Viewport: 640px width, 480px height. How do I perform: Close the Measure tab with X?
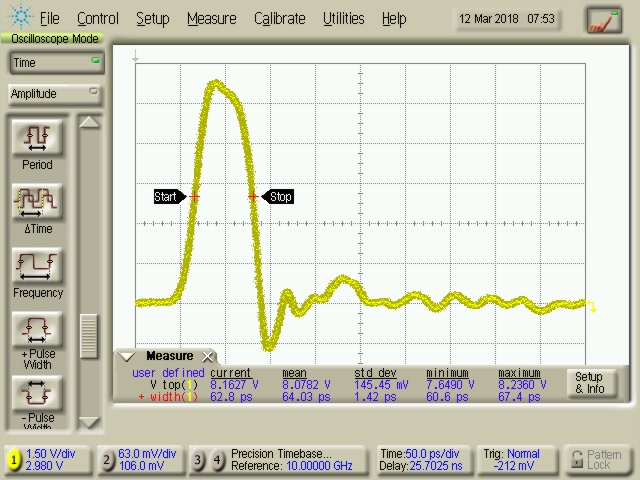208,357
